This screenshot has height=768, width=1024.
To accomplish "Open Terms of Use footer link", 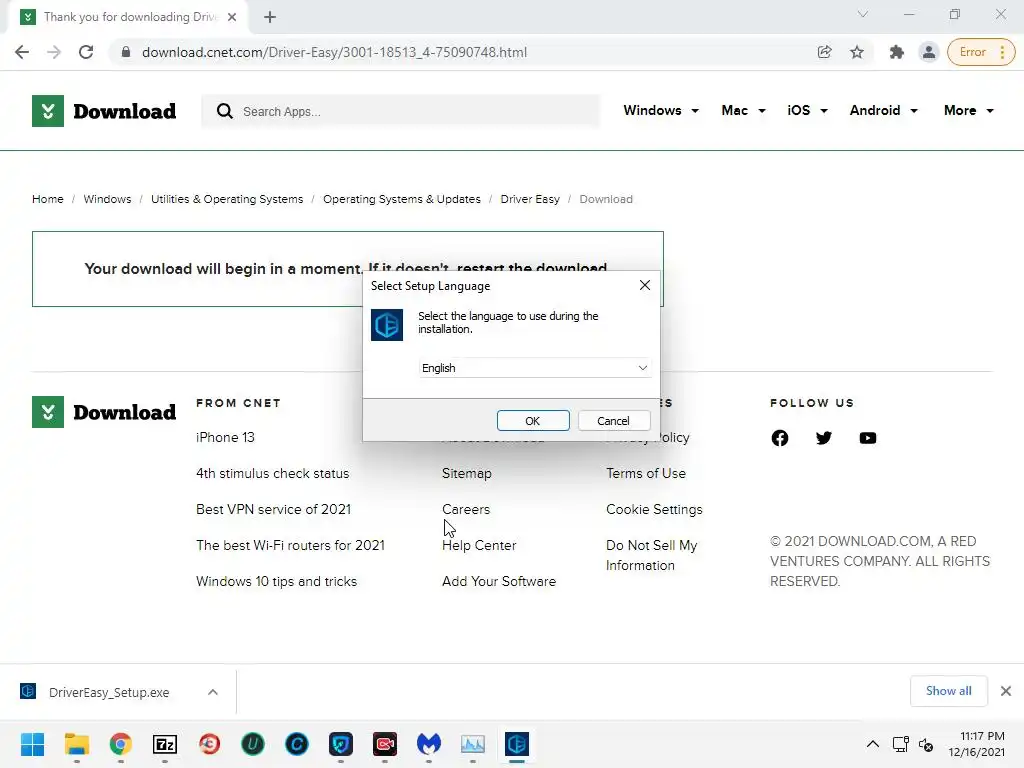I will click(x=646, y=473).
